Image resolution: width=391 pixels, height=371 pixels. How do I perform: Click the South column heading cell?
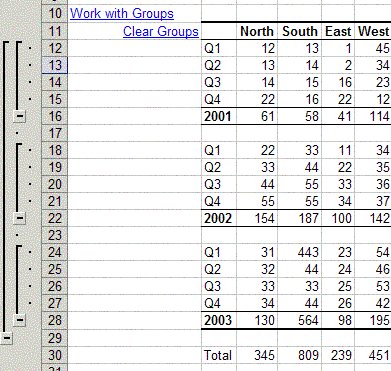pyautogui.click(x=299, y=31)
